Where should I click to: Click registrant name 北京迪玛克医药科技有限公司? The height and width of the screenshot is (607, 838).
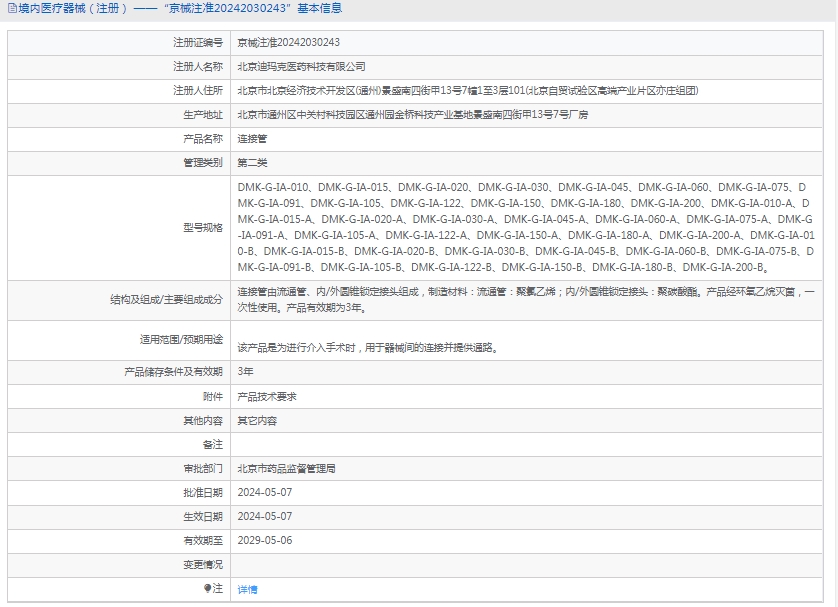(301, 66)
